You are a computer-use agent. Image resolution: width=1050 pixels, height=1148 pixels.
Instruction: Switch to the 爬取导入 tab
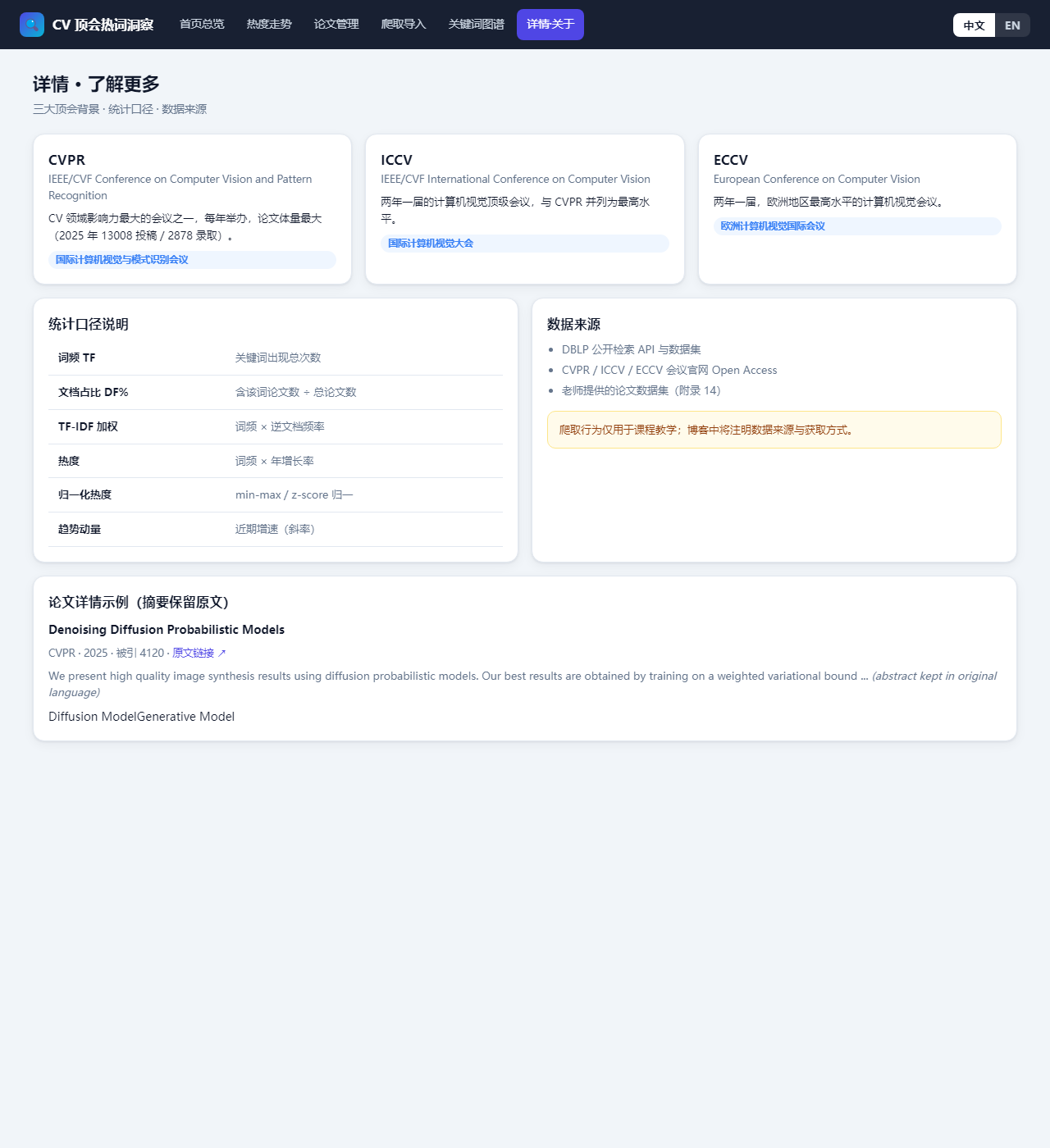(x=404, y=25)
